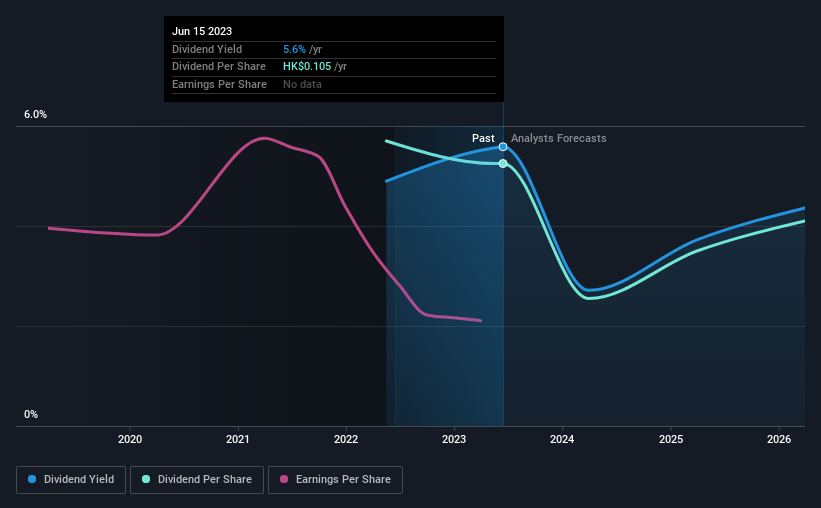Click the Earnings Per Share row label in tooltip
This screenshot has width=821, height=508.
(x=219, y=84)
